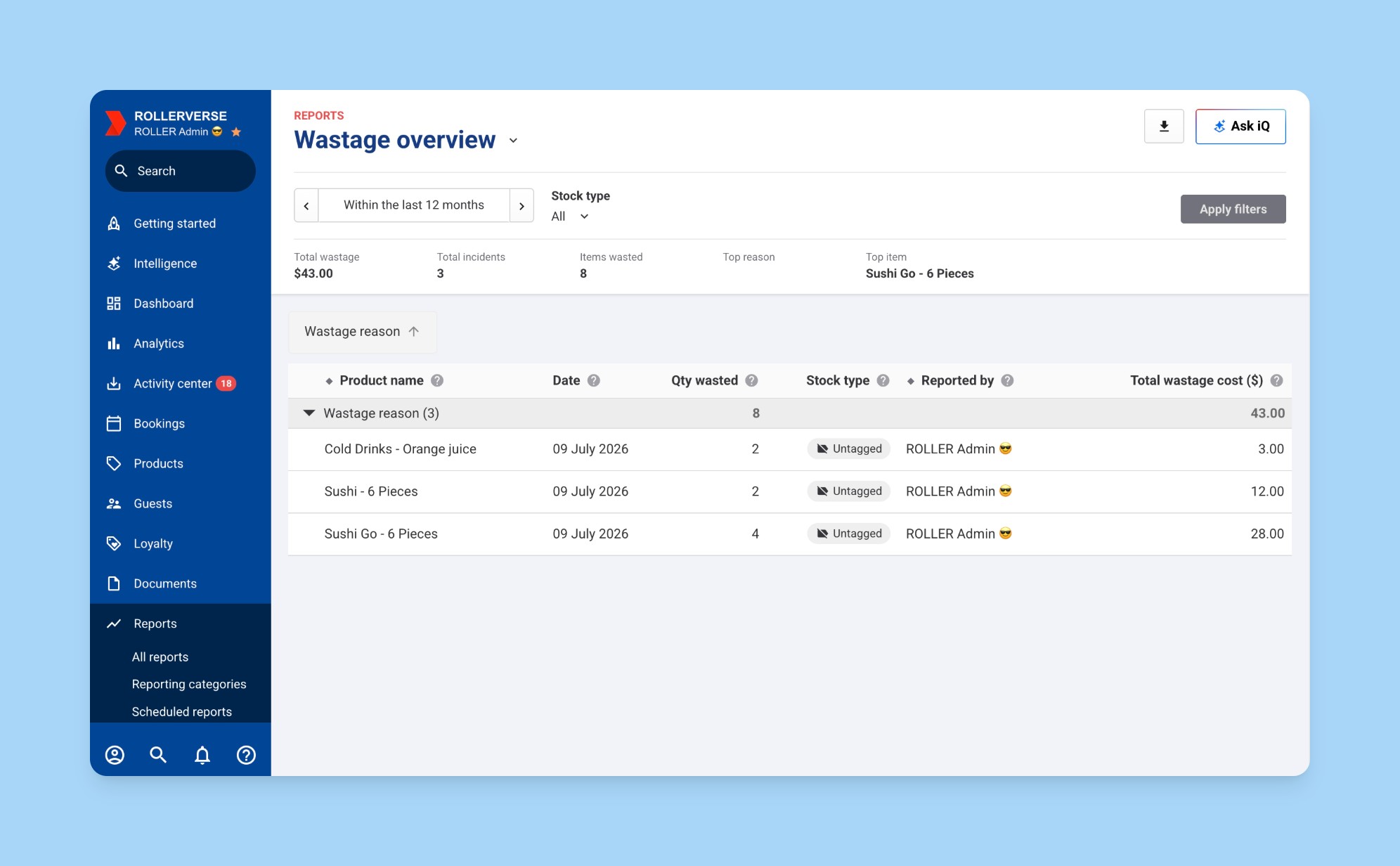Download the report with the export icon
This screenshot has height=866, width=1400.
pyautogui.click(x=1164, y=127)
